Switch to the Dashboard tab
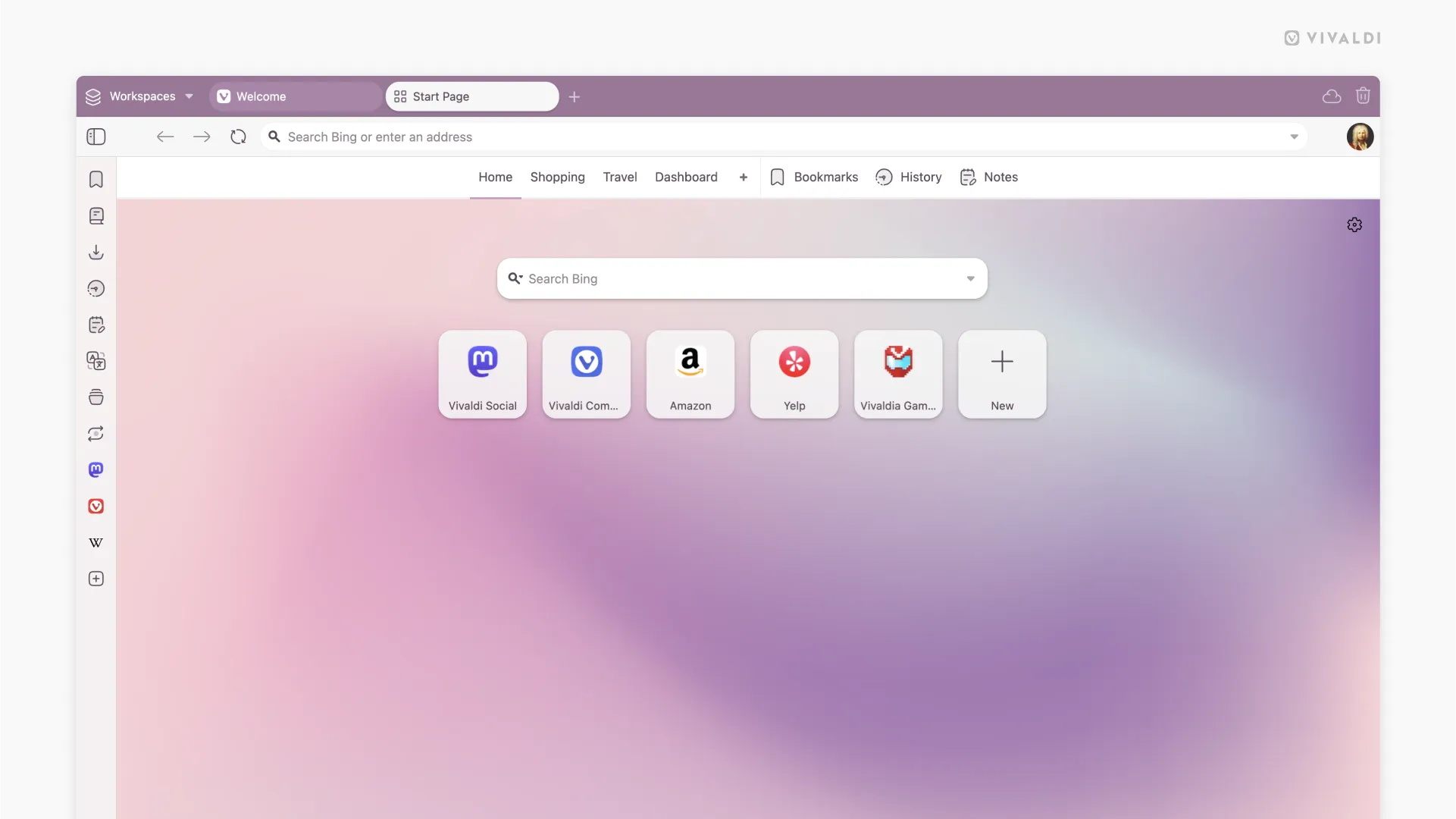Screen dimensions: 1456x819 [686, 177]
